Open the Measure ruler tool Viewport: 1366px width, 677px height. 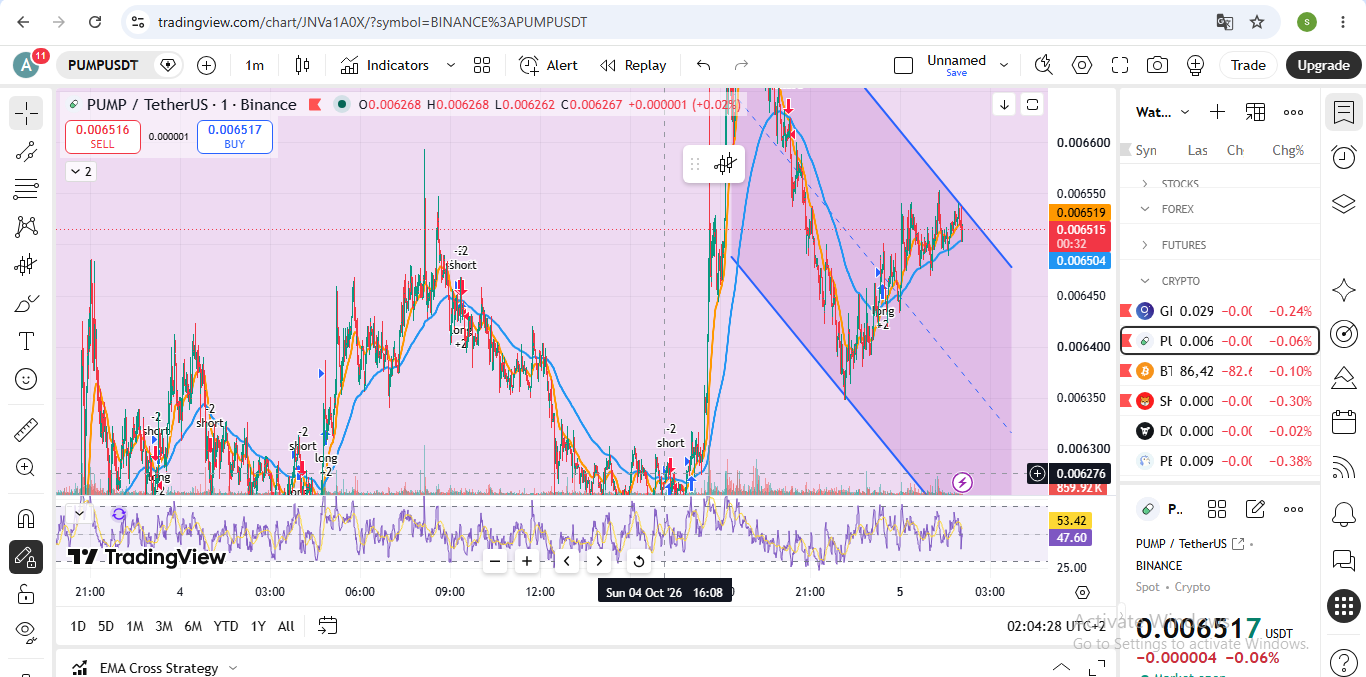pyautogui.click(x=26, y=430)
